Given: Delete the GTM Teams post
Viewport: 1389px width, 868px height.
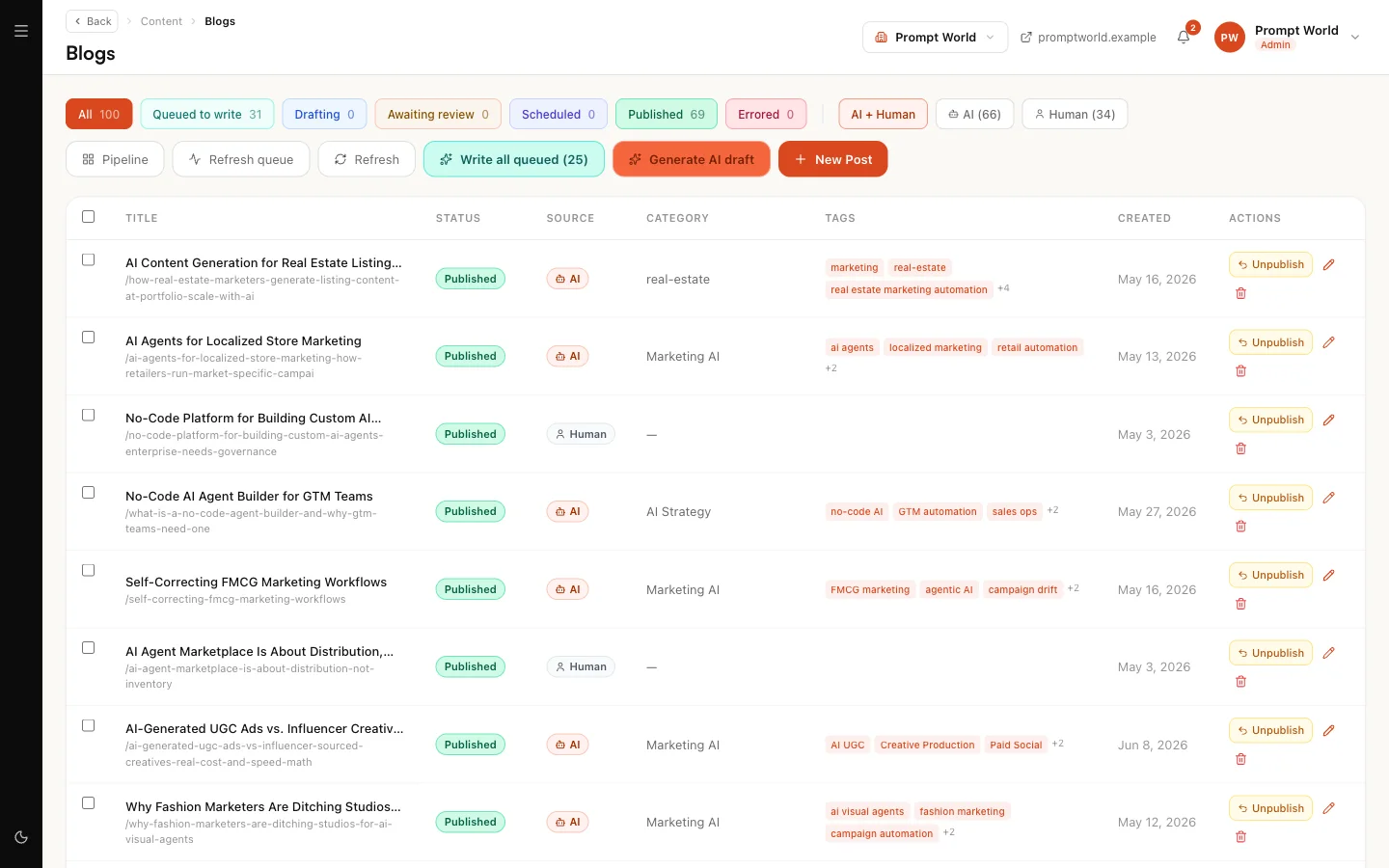Looking at the screenshot, I should 1241,527.
